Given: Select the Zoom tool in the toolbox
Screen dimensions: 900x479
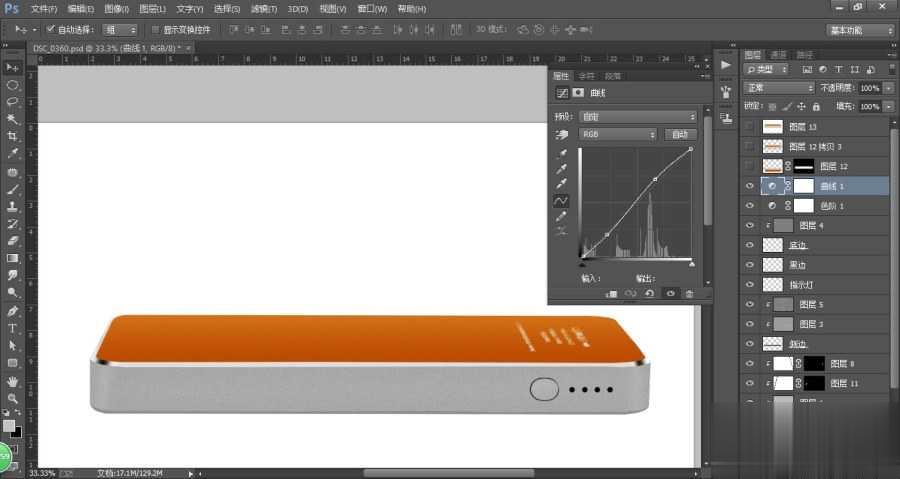Looking at the screenshot, I should tap(12, 398).
